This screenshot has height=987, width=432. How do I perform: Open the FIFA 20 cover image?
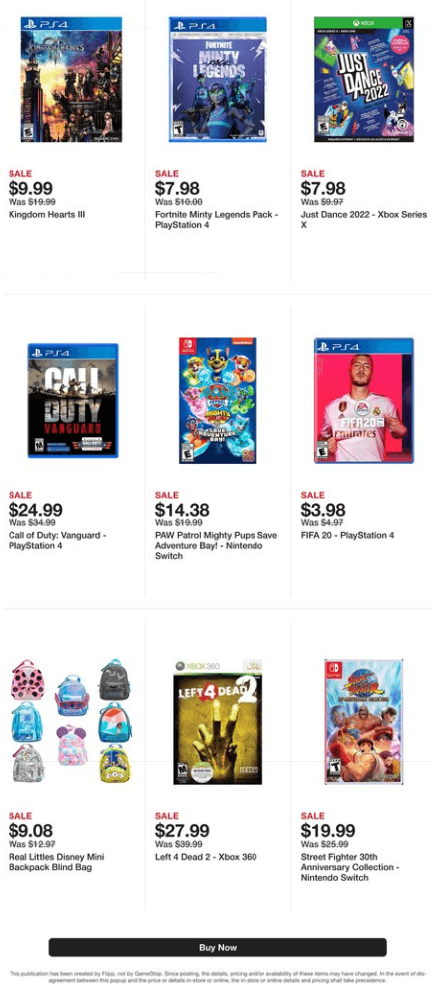click(x=364, y=400)
